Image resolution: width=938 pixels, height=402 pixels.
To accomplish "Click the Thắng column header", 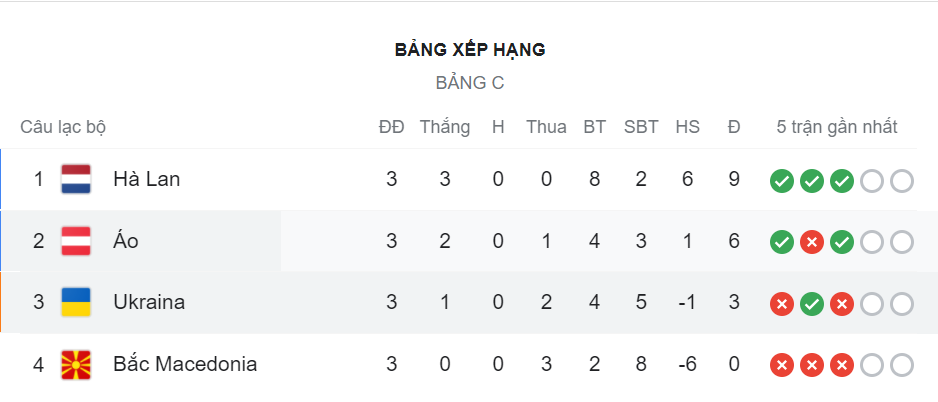I will (444, 127).
